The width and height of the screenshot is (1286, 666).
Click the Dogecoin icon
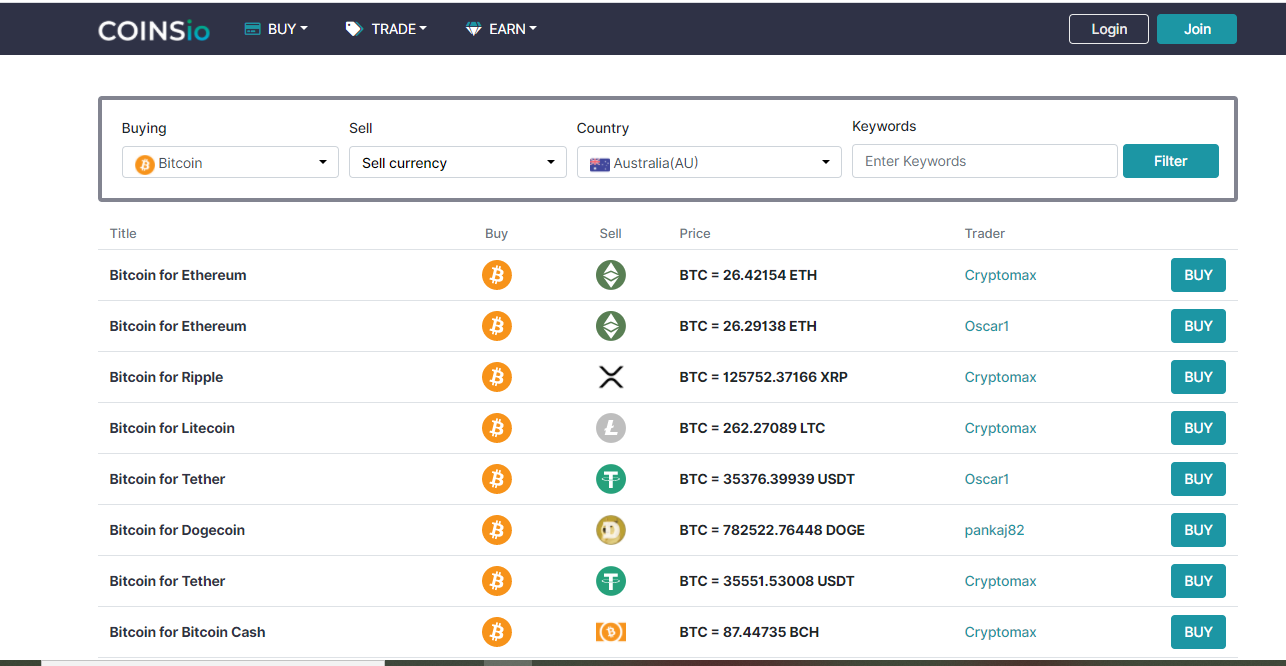click(x=611, y=530)
